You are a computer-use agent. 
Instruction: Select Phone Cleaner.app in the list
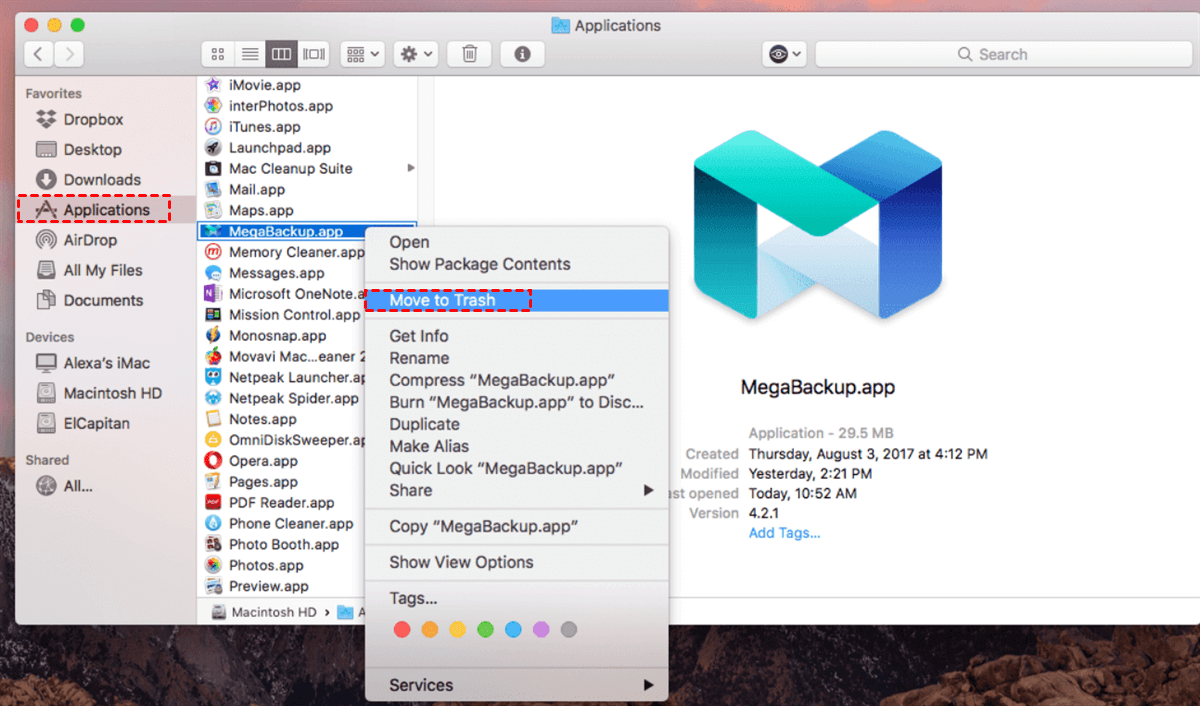291,524
